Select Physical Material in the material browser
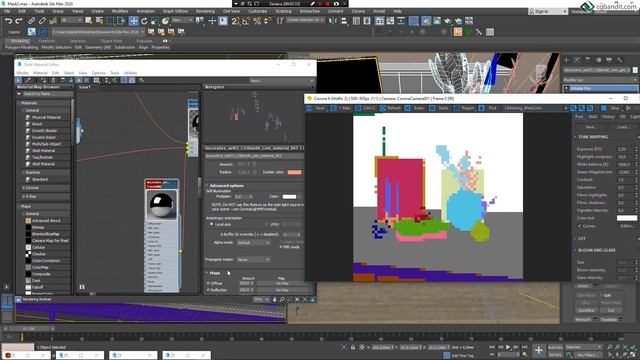640x360 pixels. (x=46, y=117)
